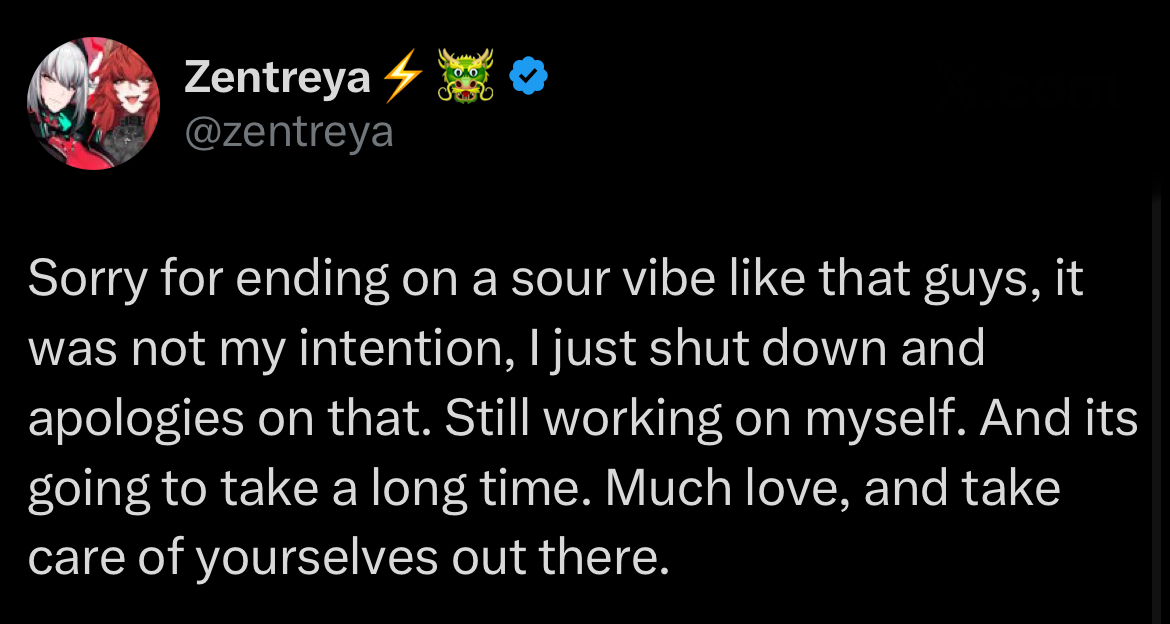Open the @zentreya handle link
Viewport: 1170px width, 624px height.
(289, 131)
